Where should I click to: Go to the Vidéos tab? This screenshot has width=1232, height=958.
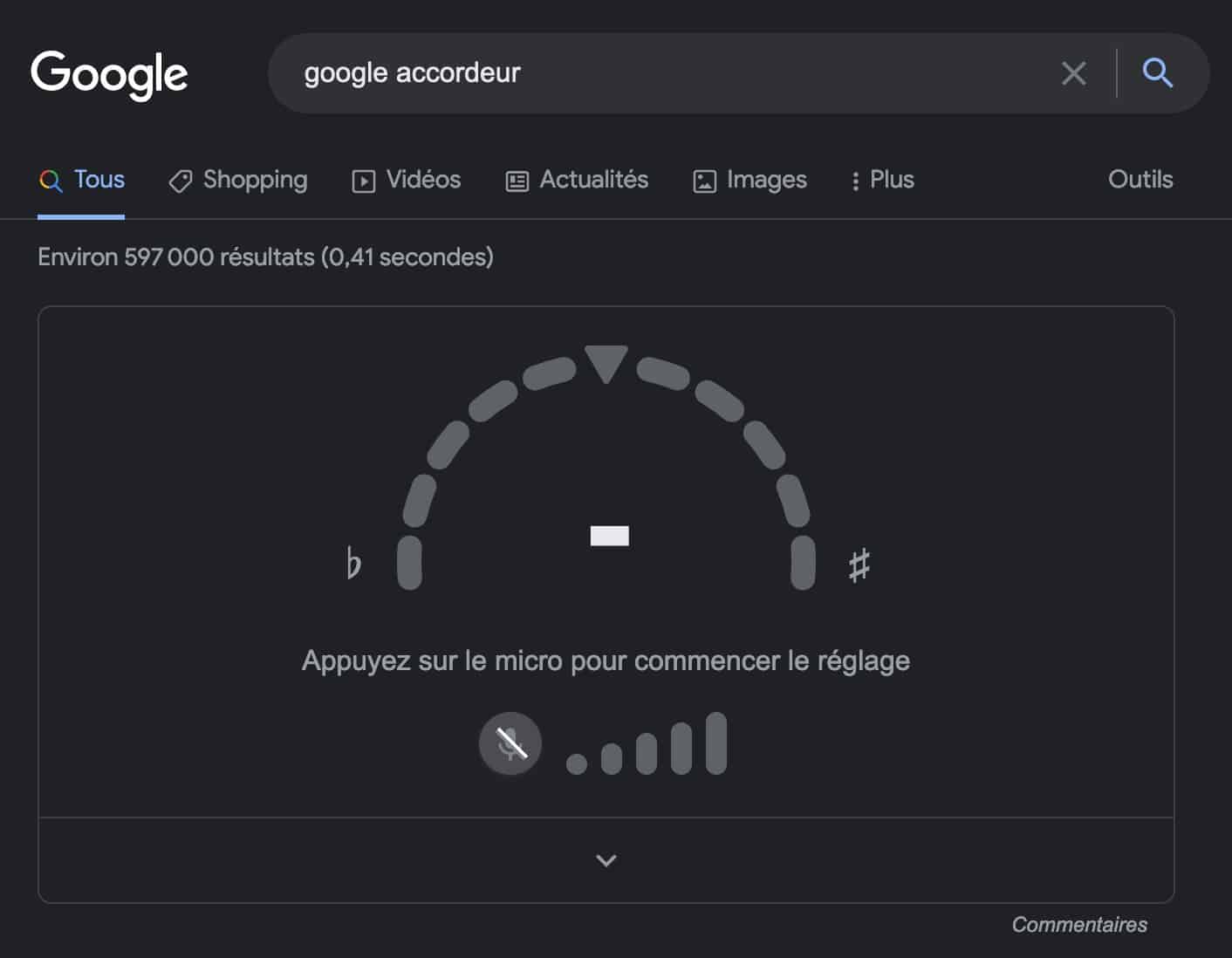pos(407,180)
